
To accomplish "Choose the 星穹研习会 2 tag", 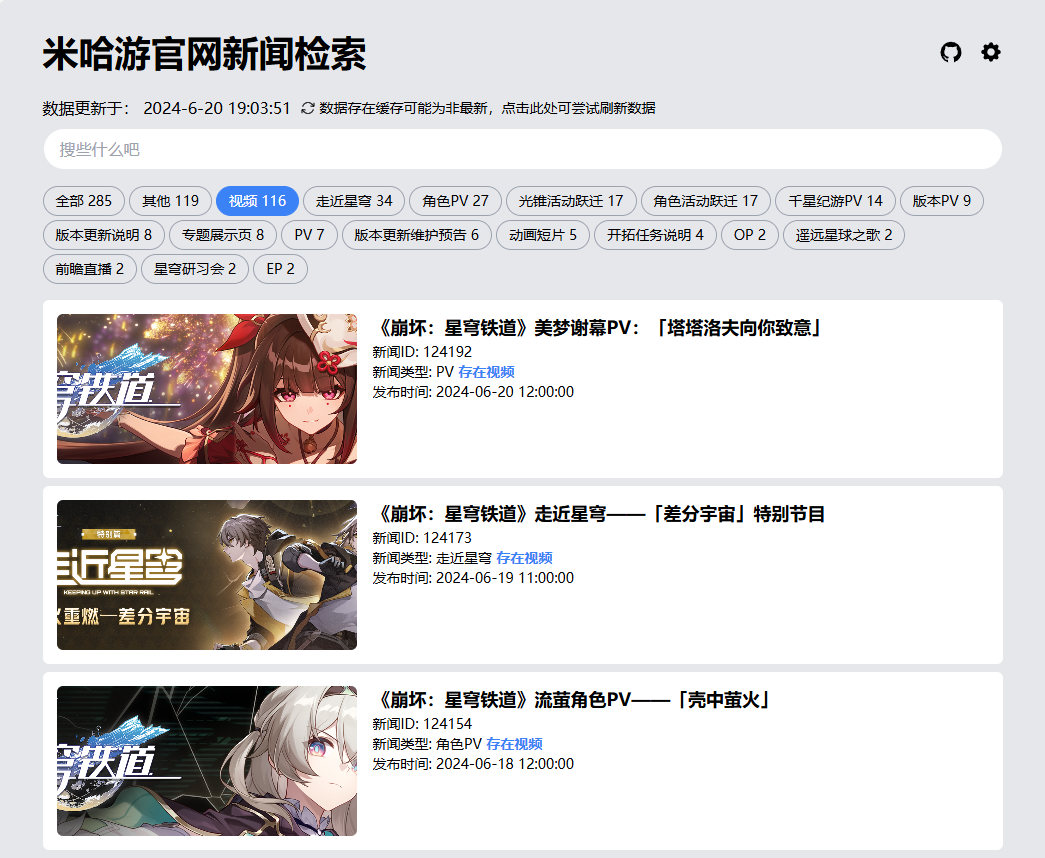I will tap(195, 269).
